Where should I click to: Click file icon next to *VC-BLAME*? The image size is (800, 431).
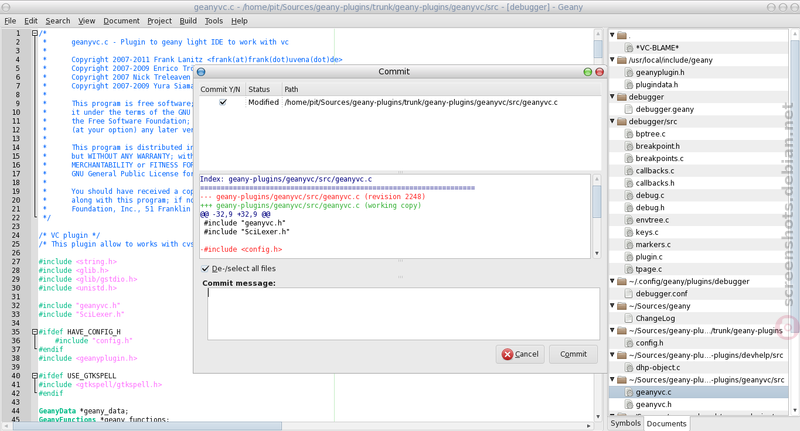point(629,48)
